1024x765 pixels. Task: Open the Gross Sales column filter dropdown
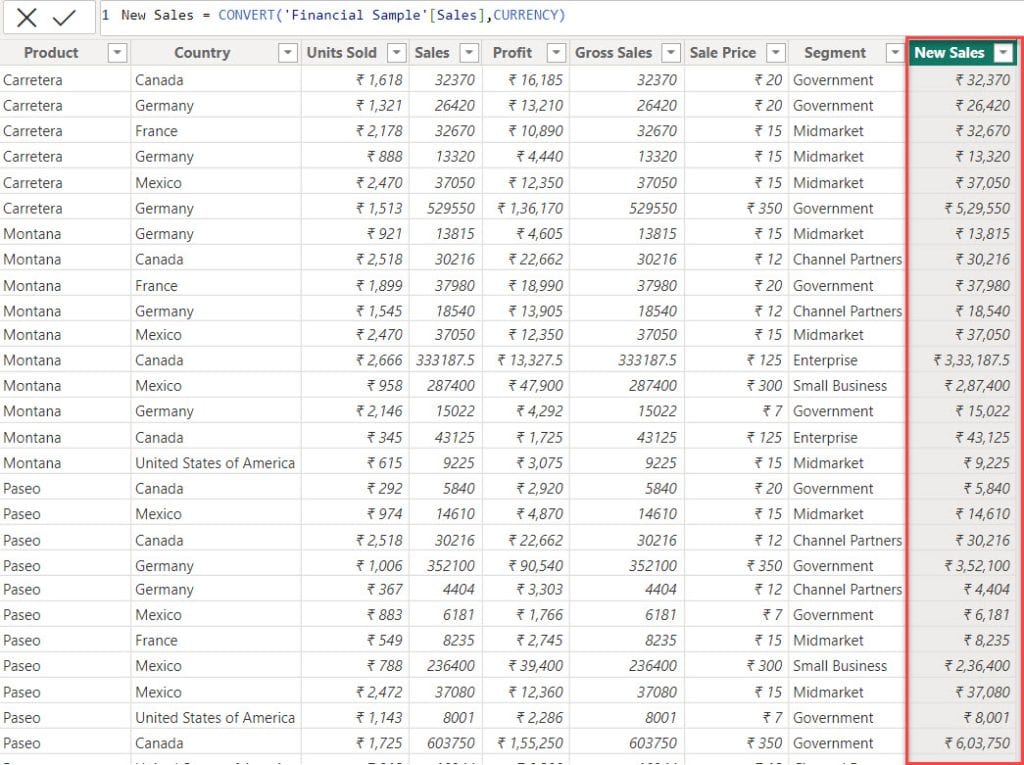[x=671, y=53]
